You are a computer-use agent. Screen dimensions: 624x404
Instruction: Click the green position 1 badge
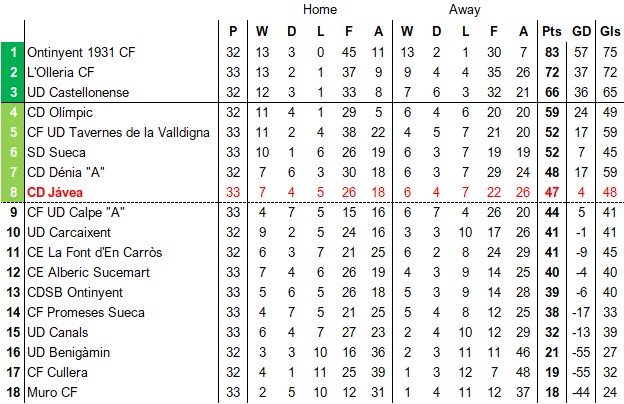tap(14, 52)
